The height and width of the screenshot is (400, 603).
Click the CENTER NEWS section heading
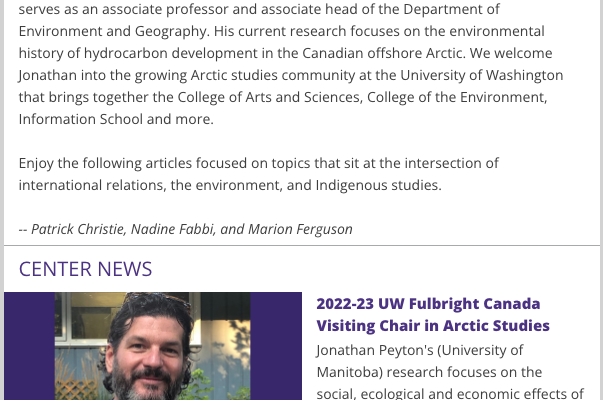point(85,269)
